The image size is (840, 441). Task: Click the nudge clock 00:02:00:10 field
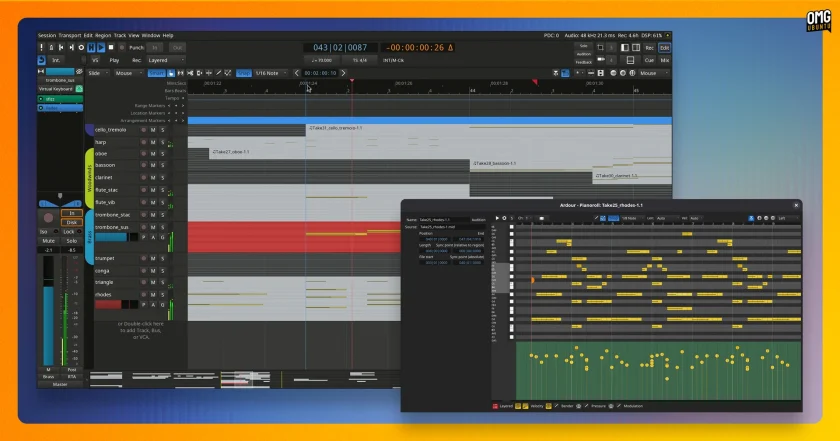click(x=320, y=73)
